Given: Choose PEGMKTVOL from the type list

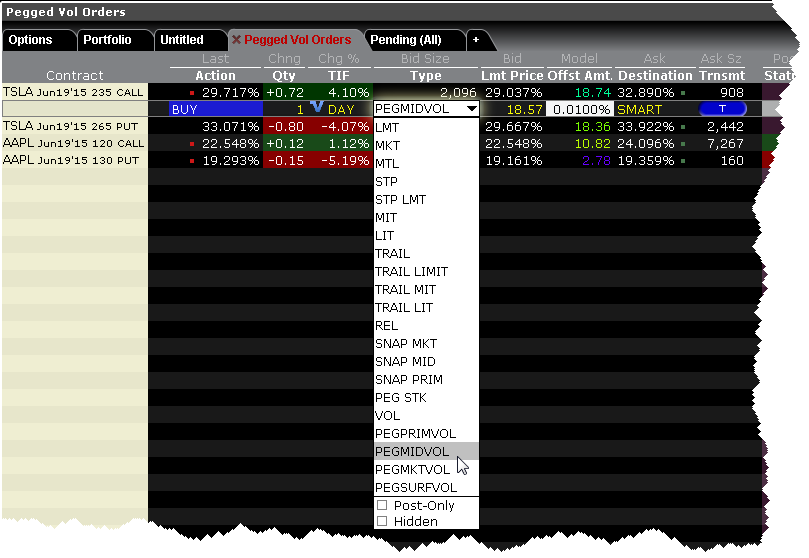Looking at the screenshot, I should pyautogui.click(x=415, y=469).
